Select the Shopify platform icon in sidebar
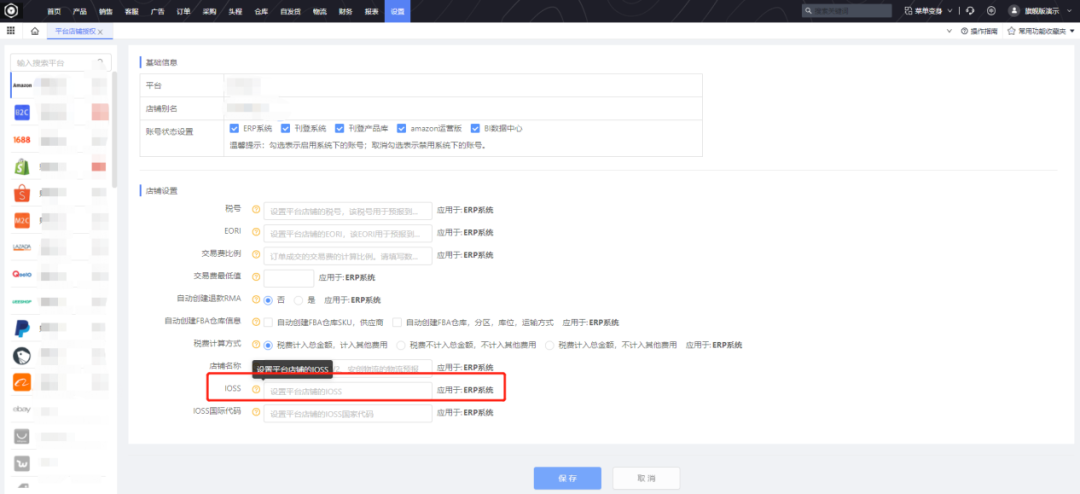 pos(22,166)
